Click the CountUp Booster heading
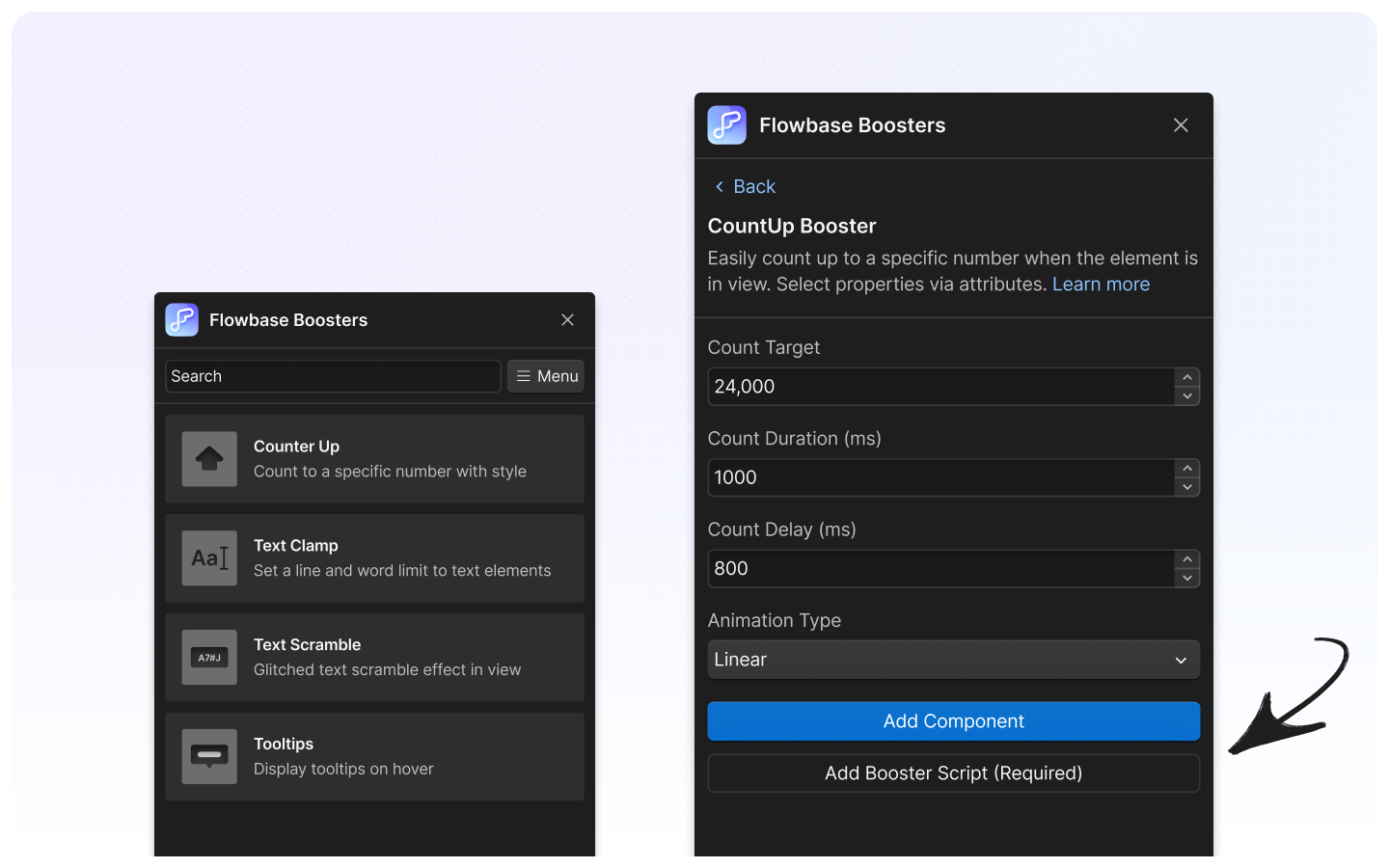Viewport: 1389px width, 868px height. [x=792, y=226]
